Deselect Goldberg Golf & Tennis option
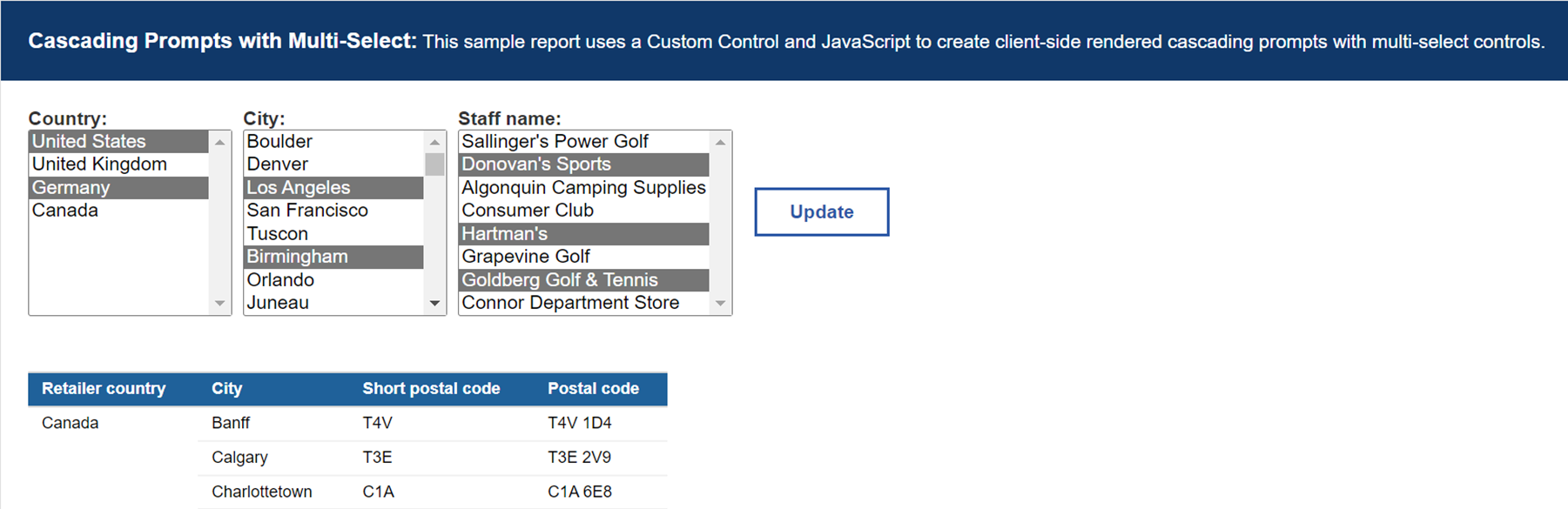 (560, 280)
